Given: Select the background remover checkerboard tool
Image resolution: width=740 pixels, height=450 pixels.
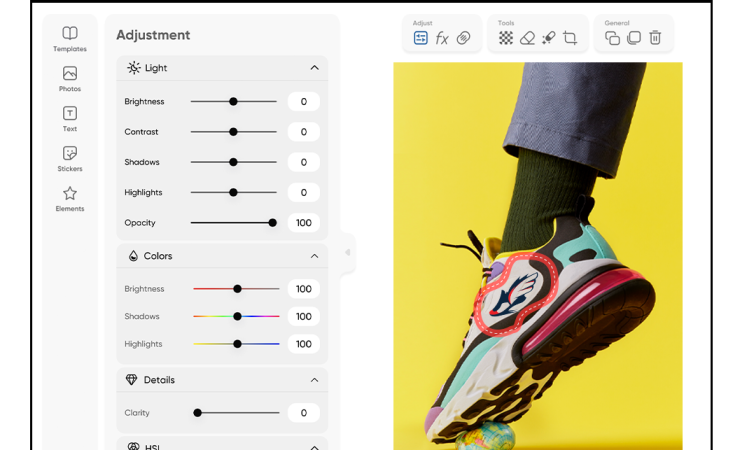Looking at the screenshot, I should click(x=506, y=38).
